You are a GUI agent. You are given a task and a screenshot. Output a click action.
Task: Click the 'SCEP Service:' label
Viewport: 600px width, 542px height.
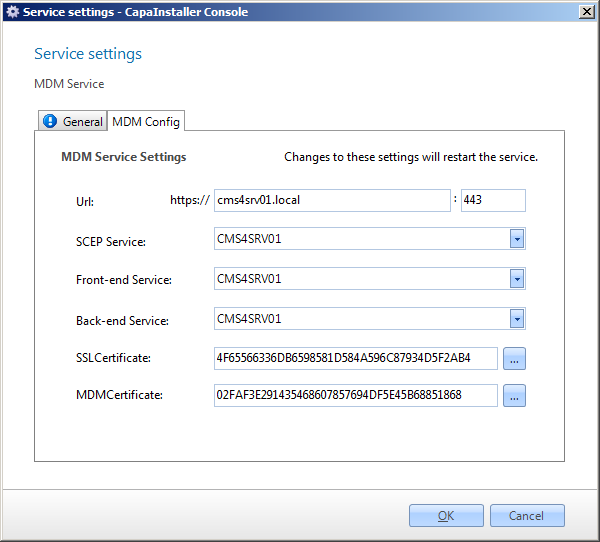111,242
